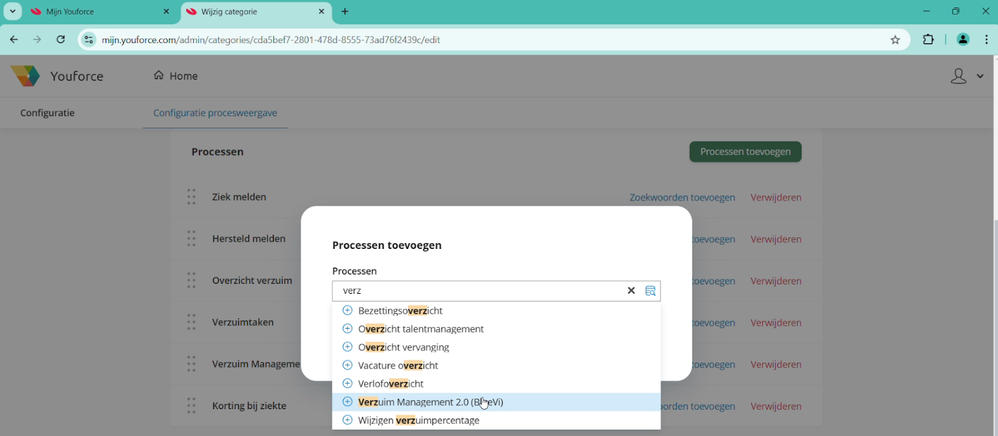Clear the process search field text
The height and width of the screenshot is (436, 998).
[x=631, y=291]
